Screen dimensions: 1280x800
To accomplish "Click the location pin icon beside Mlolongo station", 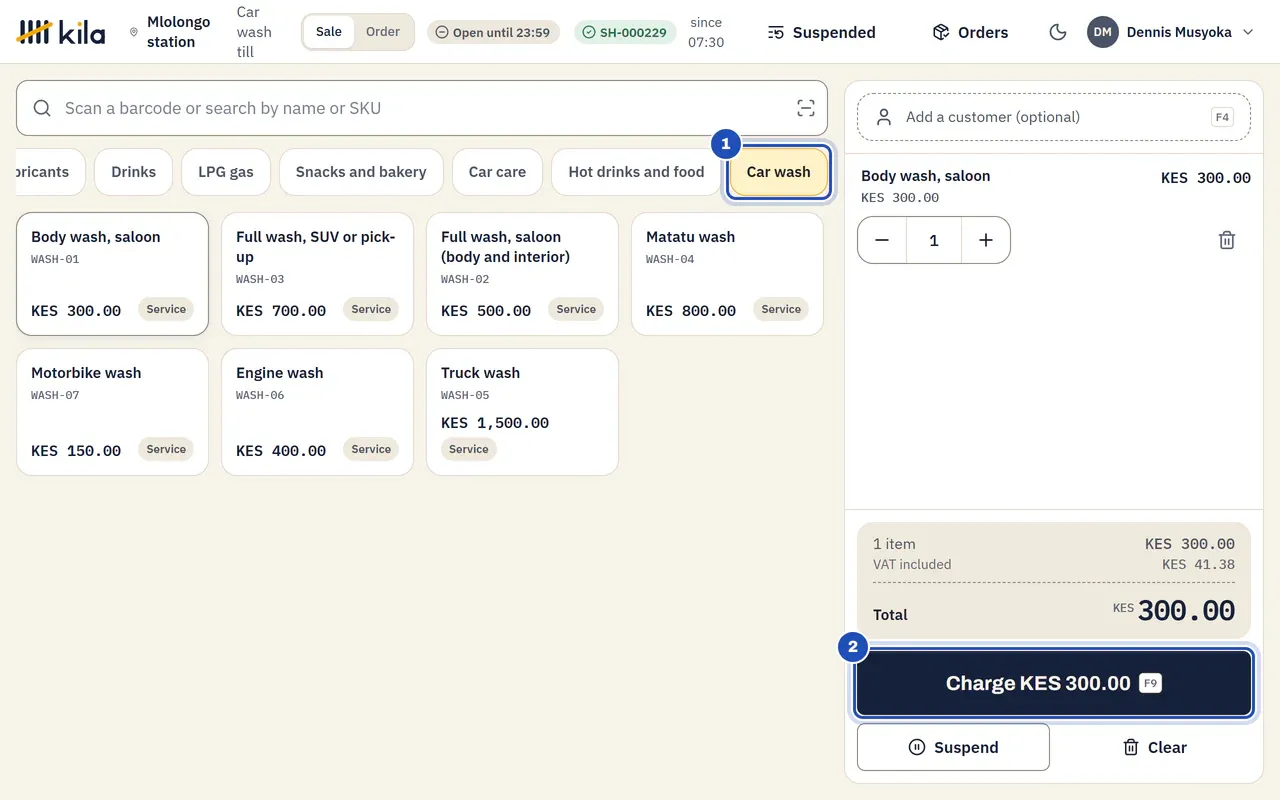I will (134, 32).
